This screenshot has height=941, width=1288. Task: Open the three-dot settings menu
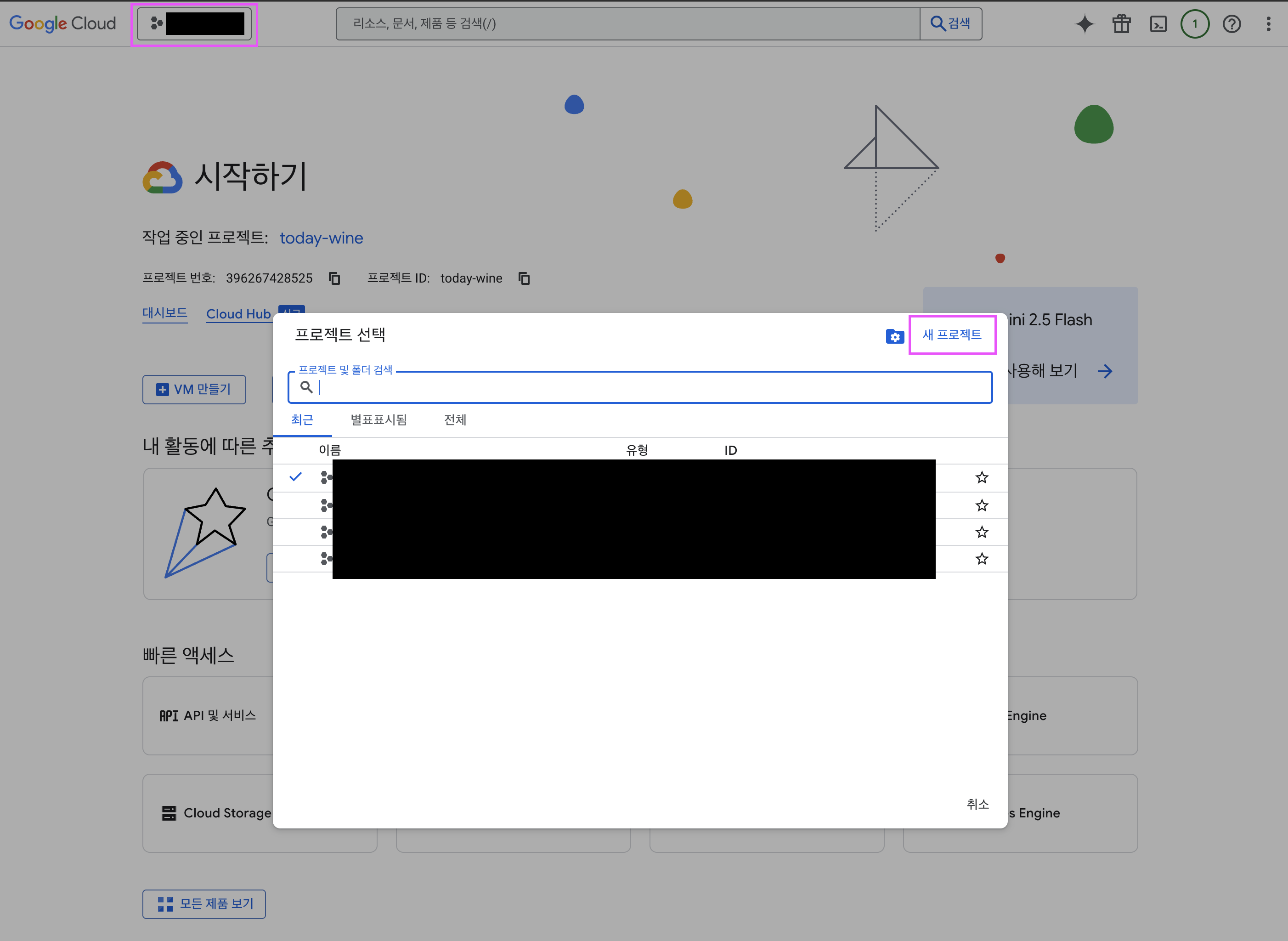[1268, 24]
